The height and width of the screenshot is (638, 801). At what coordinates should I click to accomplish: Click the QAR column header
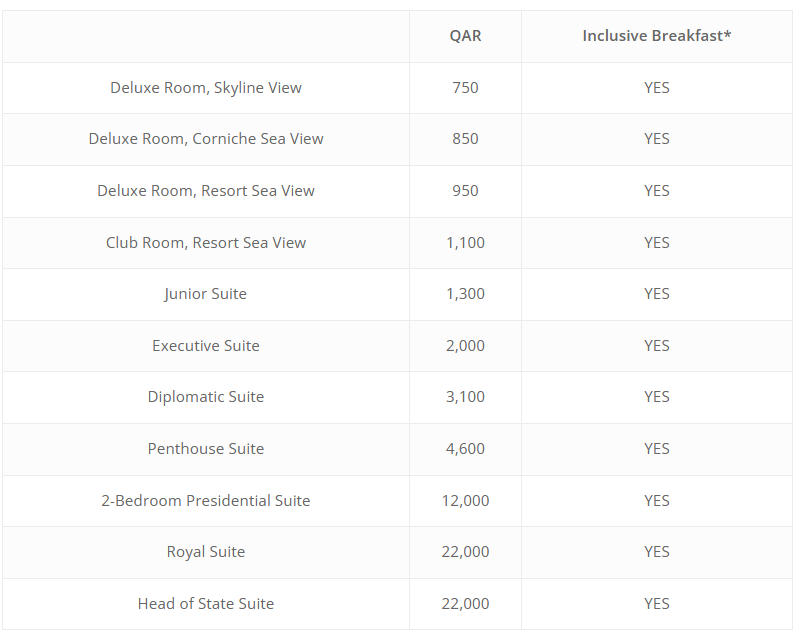[x=465, y=36]
